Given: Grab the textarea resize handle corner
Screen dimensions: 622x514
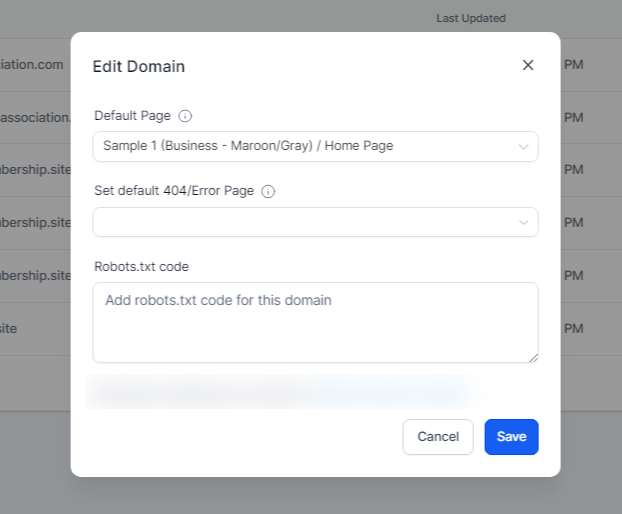Looking at the screenshot, I should [534, 358].
